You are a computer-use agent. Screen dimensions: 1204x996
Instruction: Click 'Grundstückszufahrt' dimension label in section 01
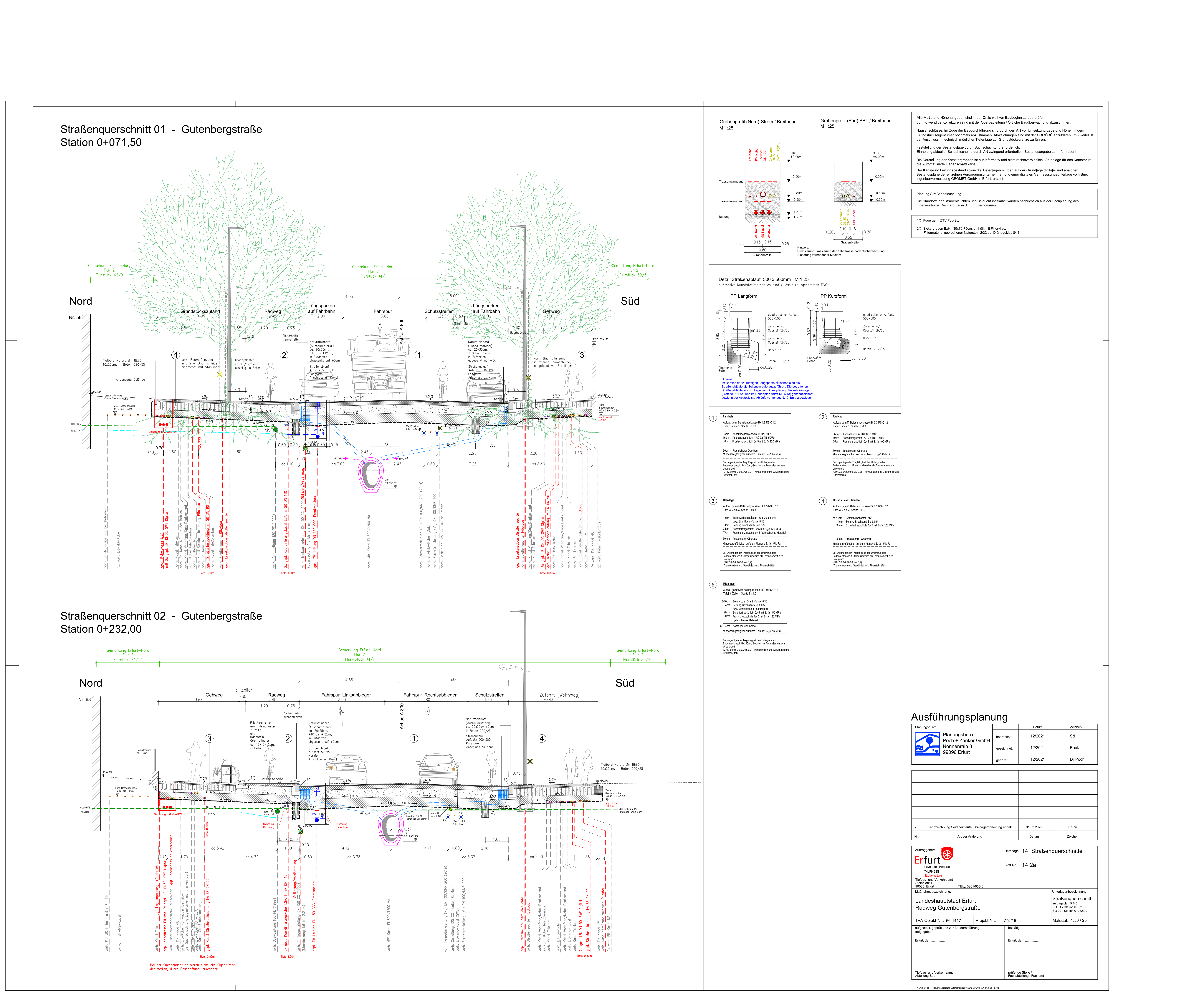[200, 311]
